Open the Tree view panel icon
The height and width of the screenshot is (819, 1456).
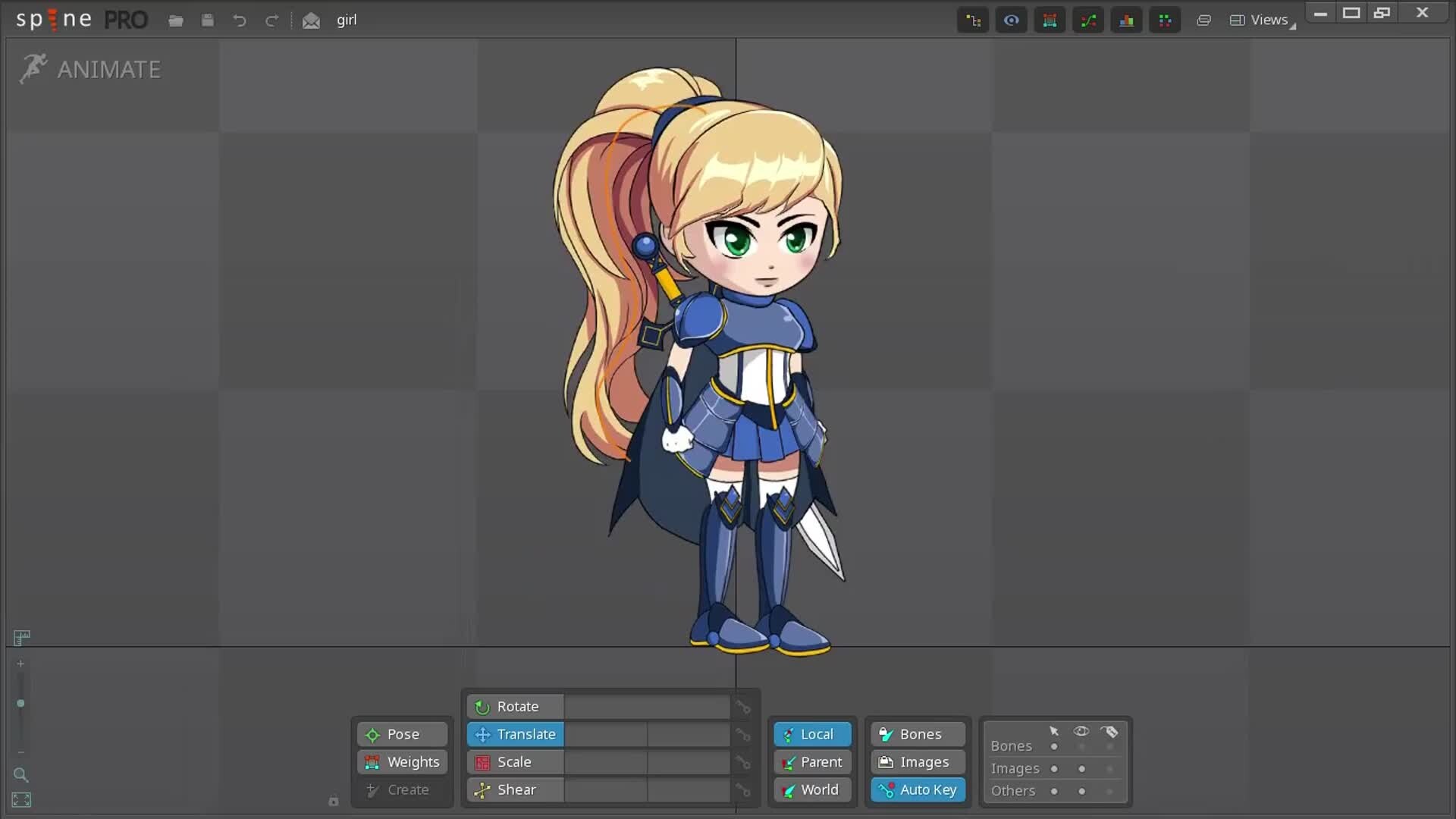coord(973,20)
